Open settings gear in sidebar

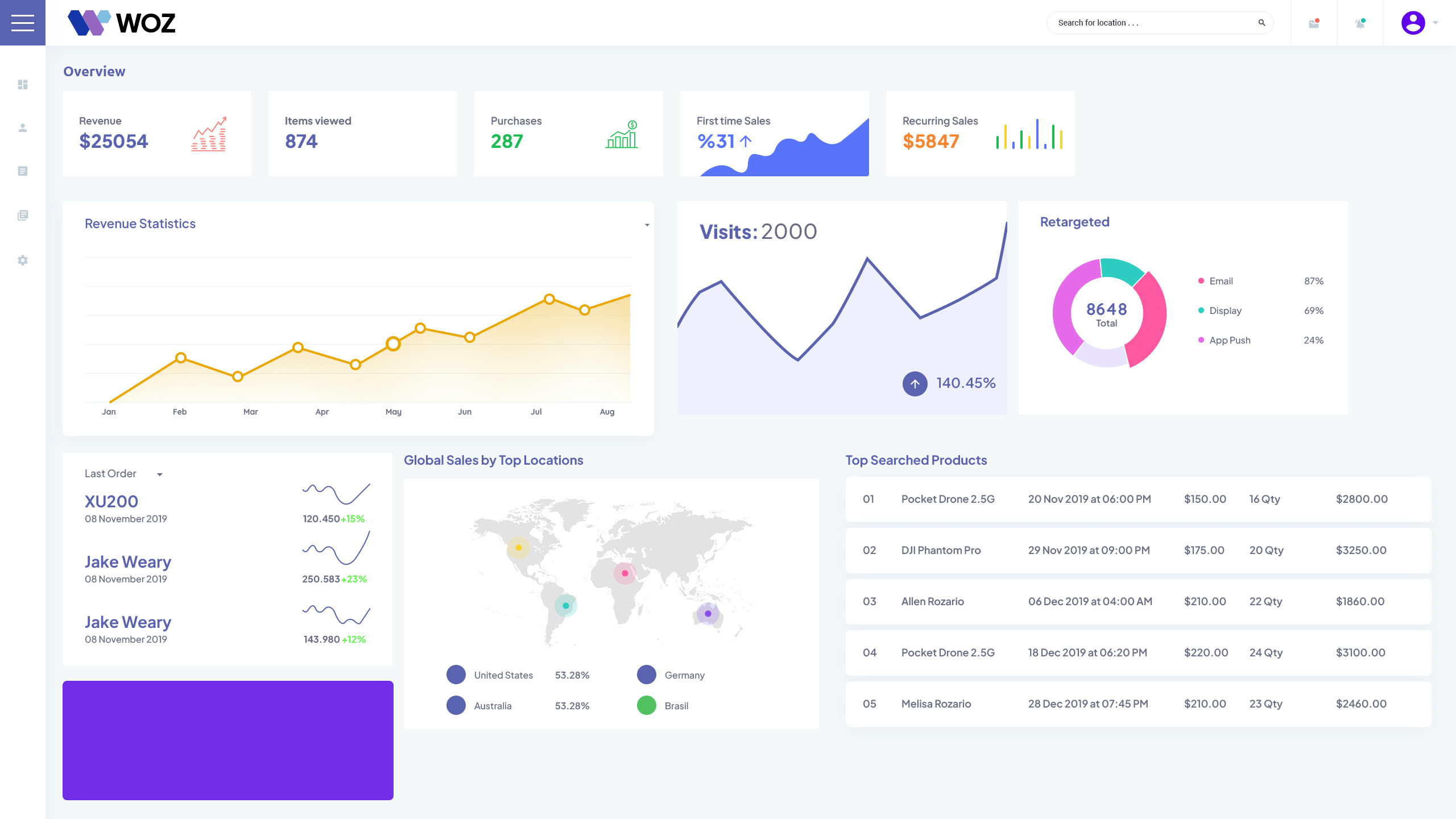tap(23, 260)
